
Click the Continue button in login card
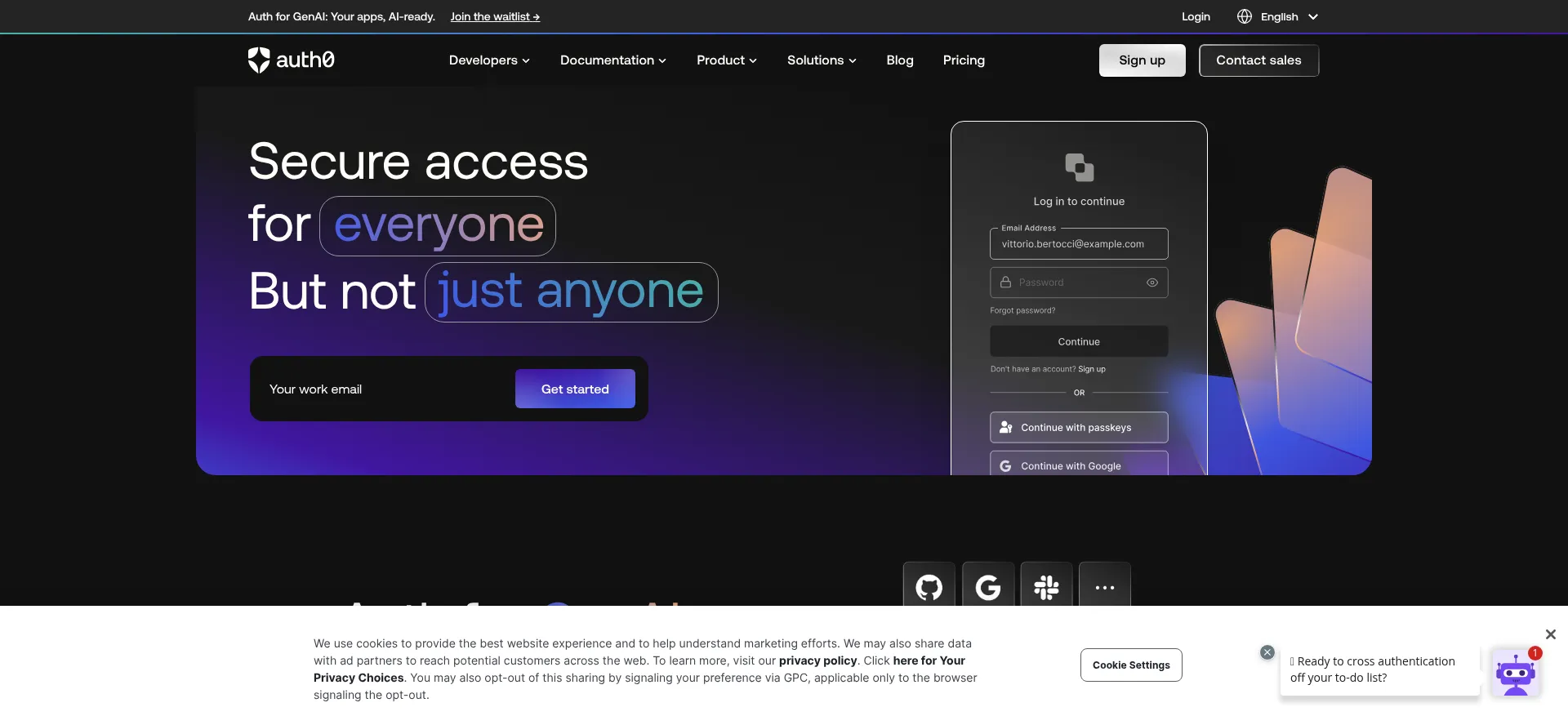click(1079, 341)
